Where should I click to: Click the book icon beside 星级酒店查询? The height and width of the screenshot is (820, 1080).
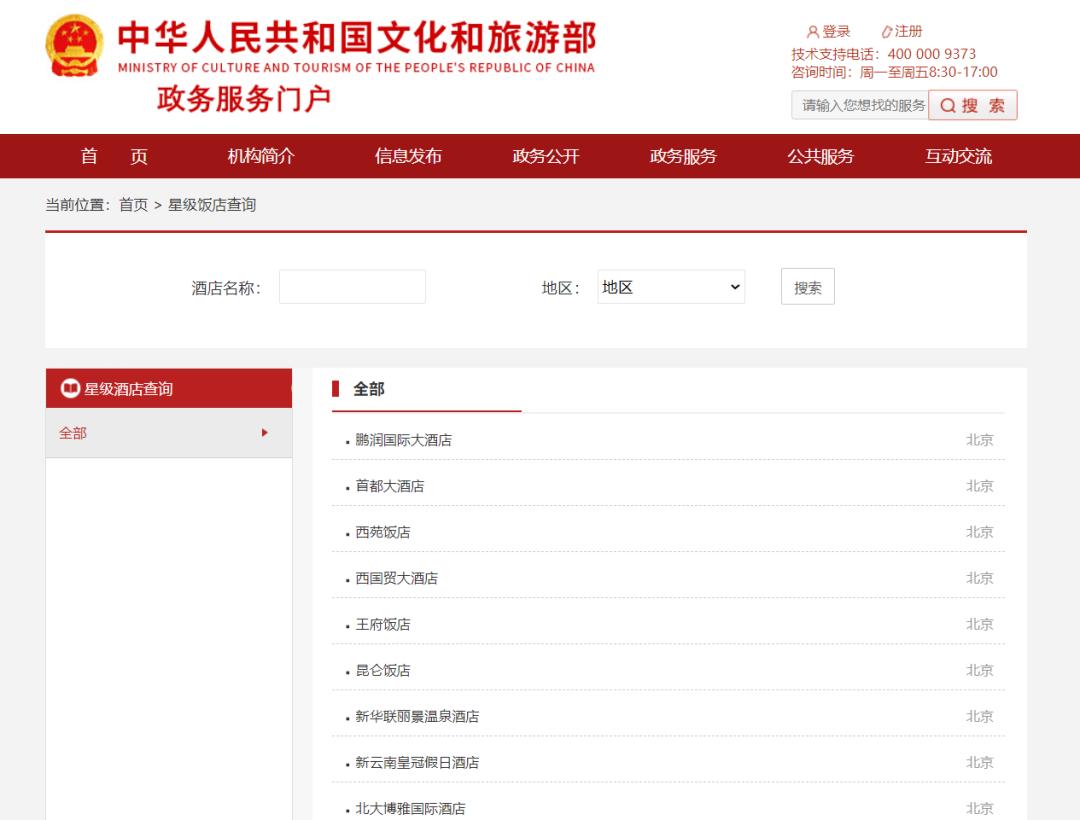[70, 389]
